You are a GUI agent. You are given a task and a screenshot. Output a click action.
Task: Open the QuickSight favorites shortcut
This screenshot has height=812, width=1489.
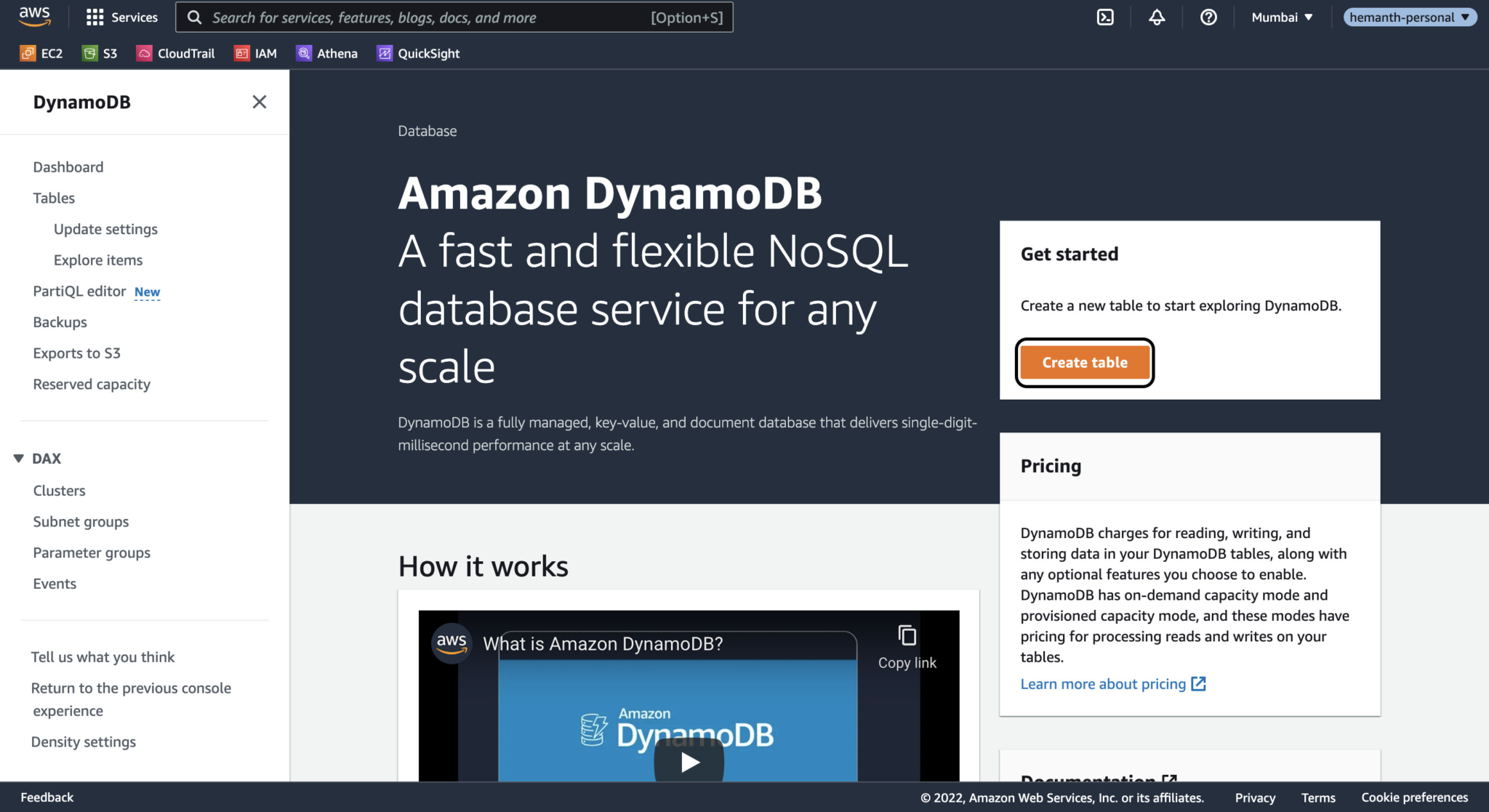coord(417,52)
